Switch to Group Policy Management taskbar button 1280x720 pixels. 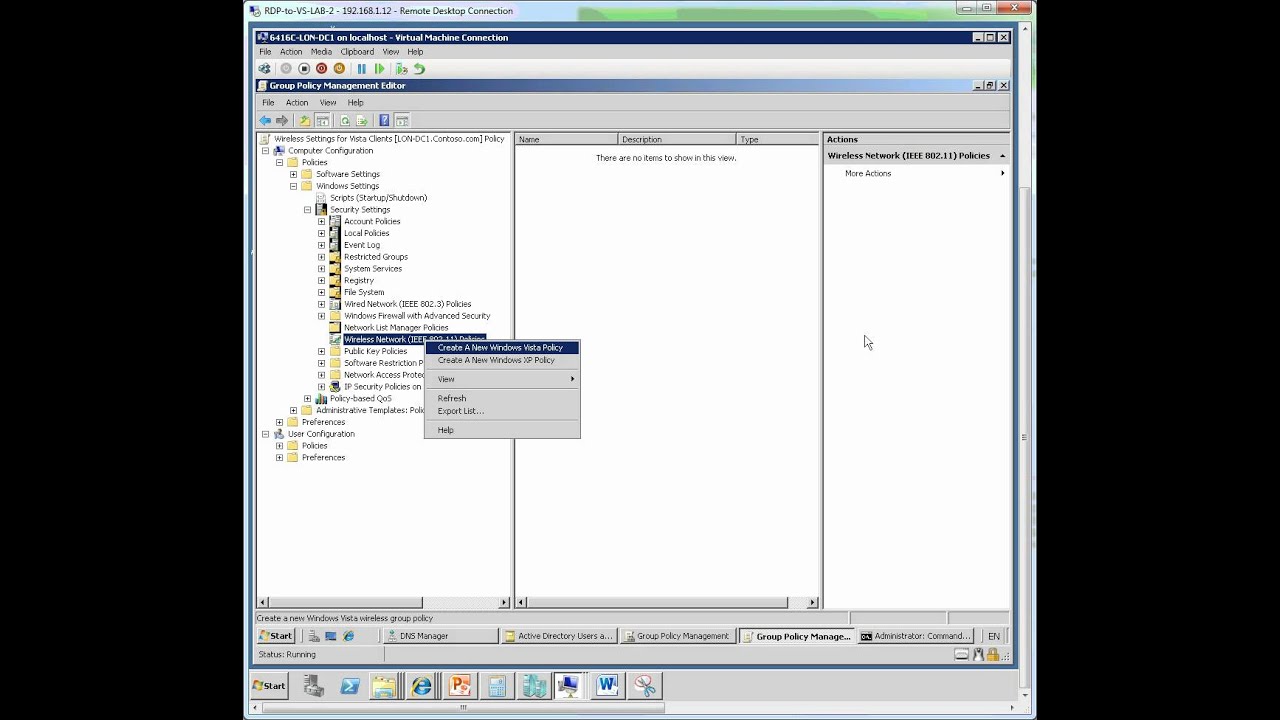click(677, 636)
